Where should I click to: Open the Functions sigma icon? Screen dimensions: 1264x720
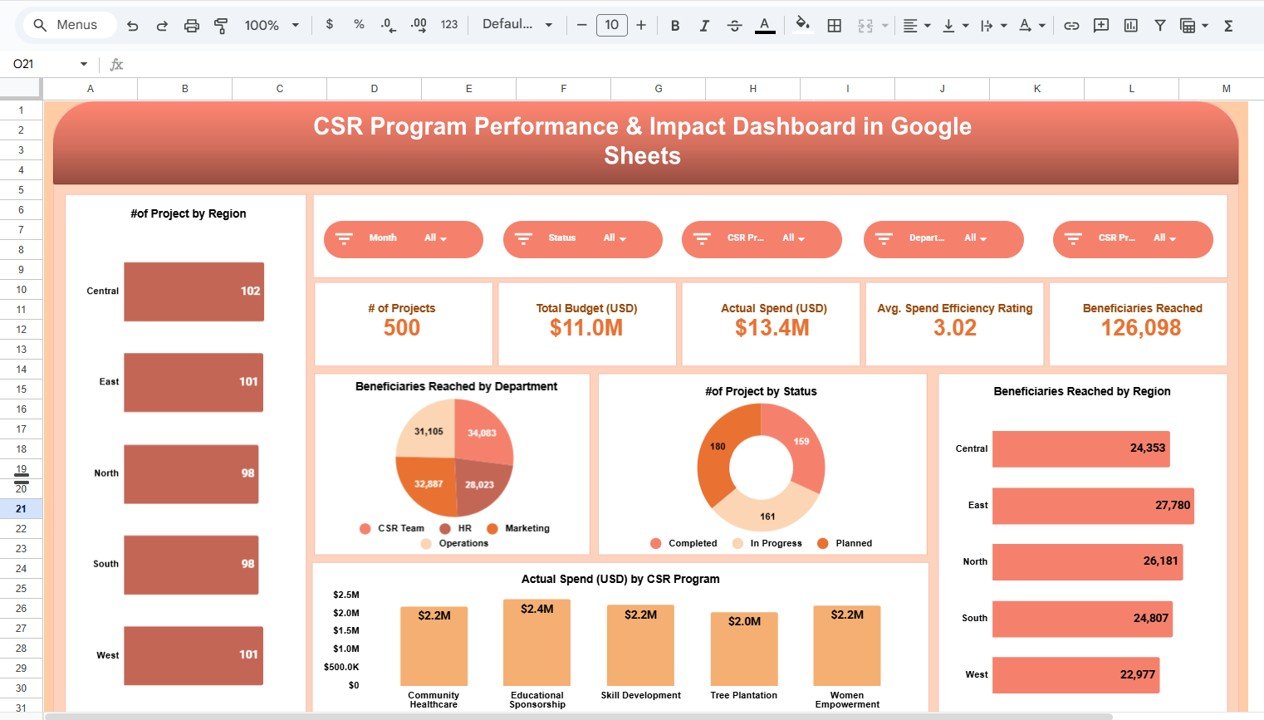pyautogui.click(x=1228, y=25)
